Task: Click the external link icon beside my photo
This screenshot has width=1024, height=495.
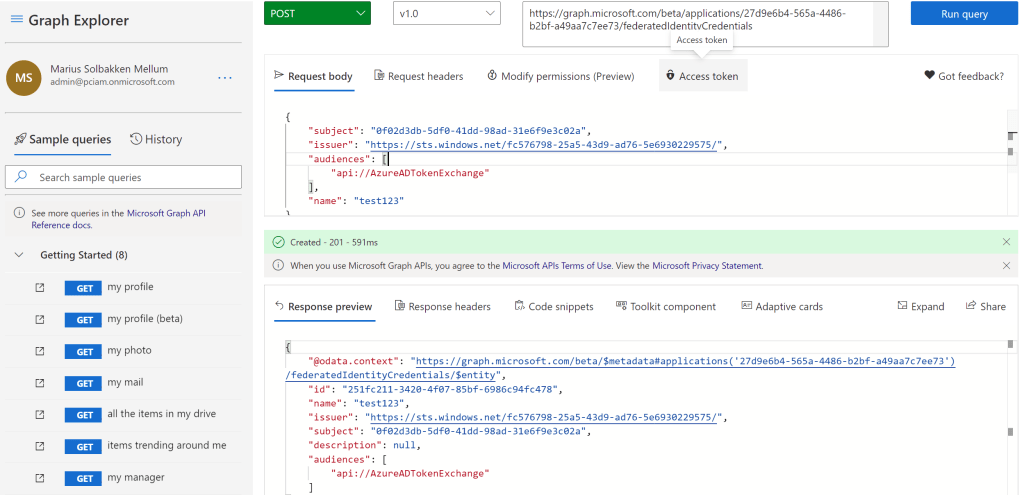Action: (40, 351)
